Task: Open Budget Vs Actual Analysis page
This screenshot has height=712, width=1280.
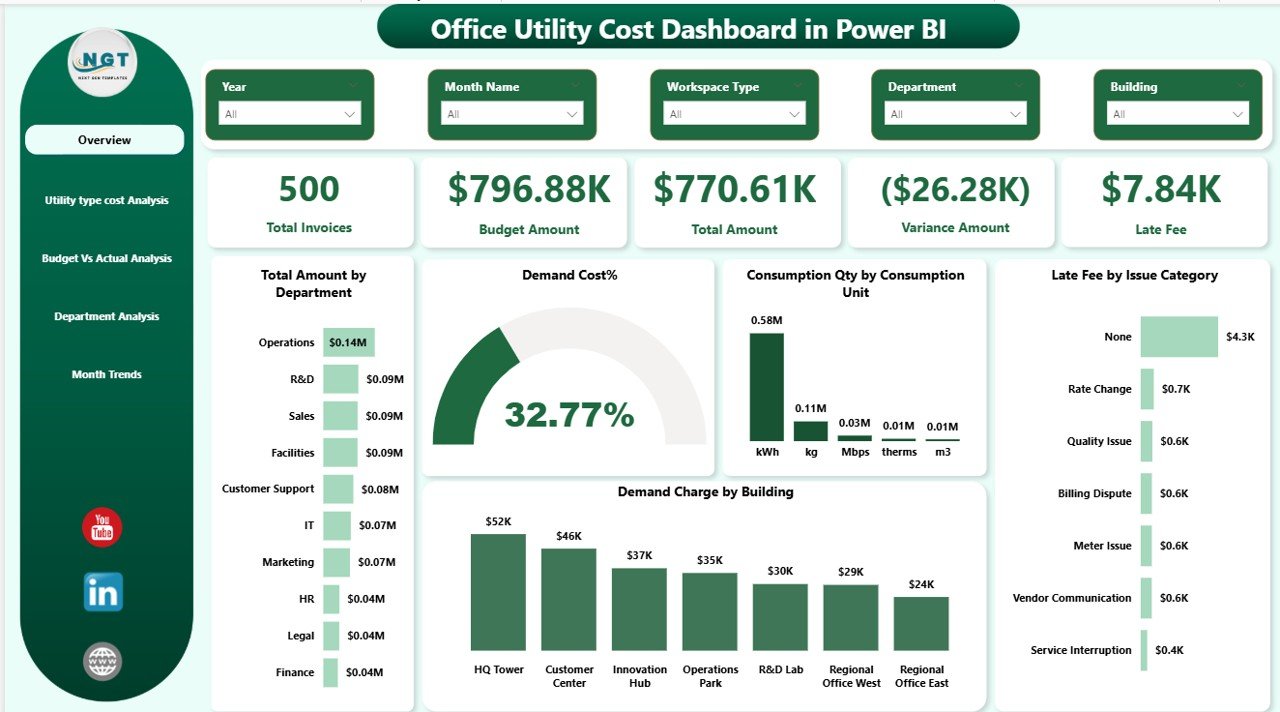Action: [x=106, y=258]
